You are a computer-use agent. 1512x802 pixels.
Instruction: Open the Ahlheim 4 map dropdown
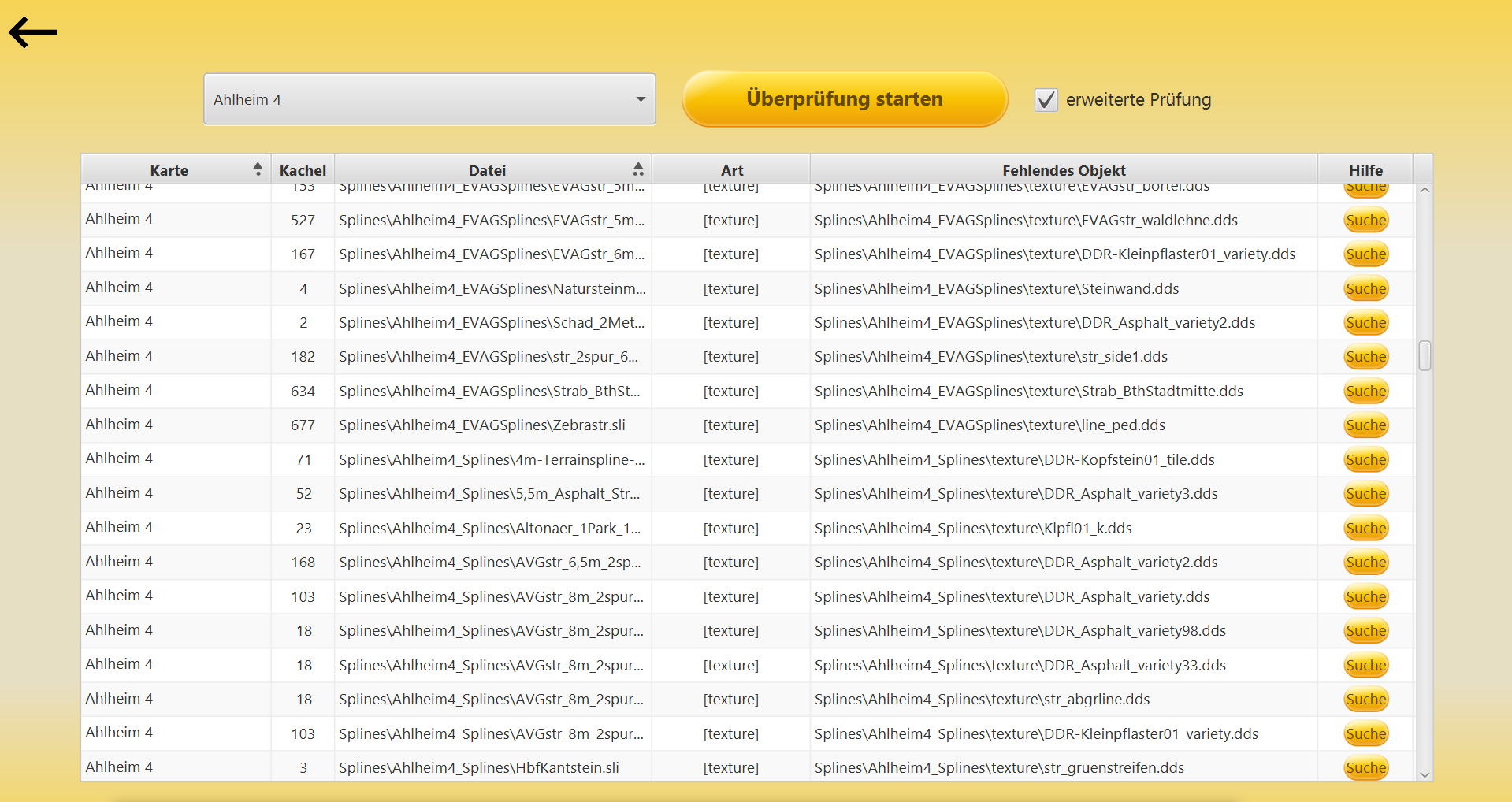click(x=429, y=99)
